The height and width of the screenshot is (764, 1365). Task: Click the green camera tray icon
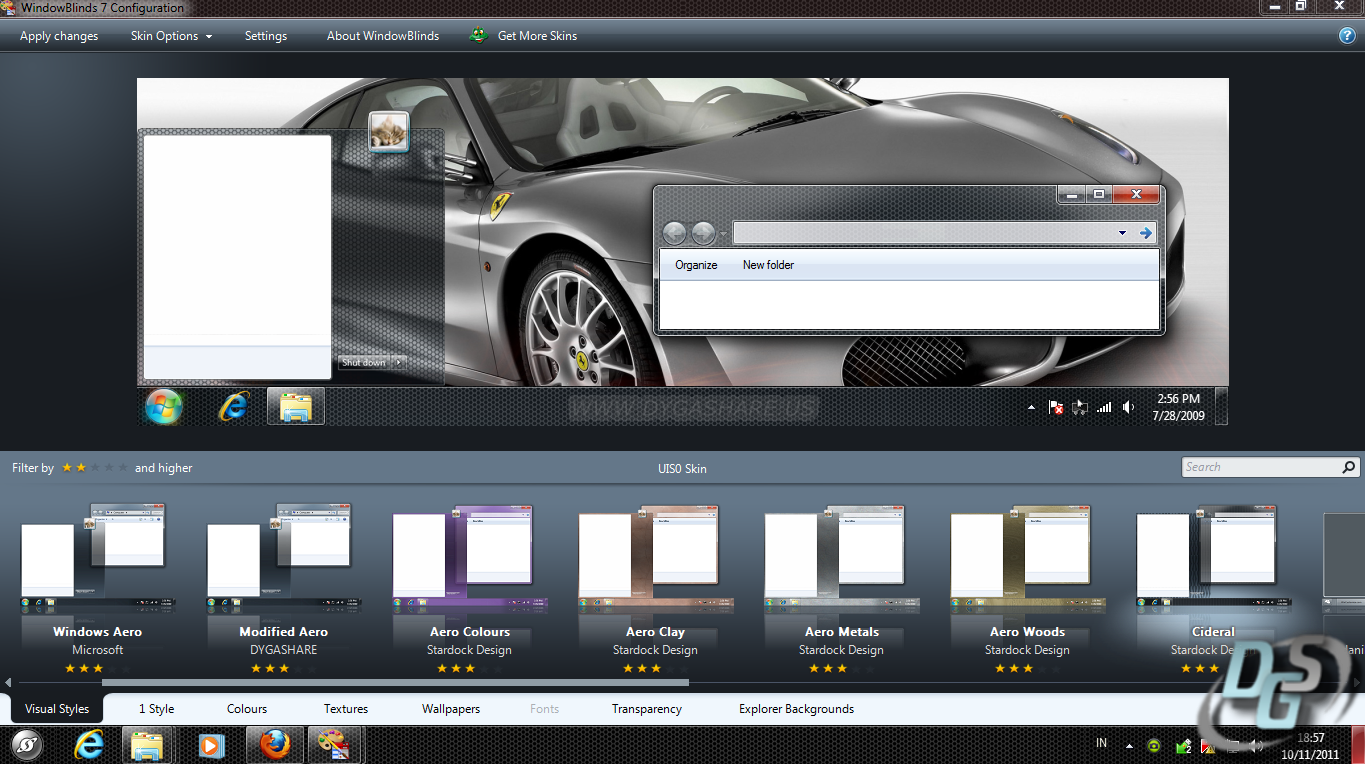click(x=1155, y=745)
